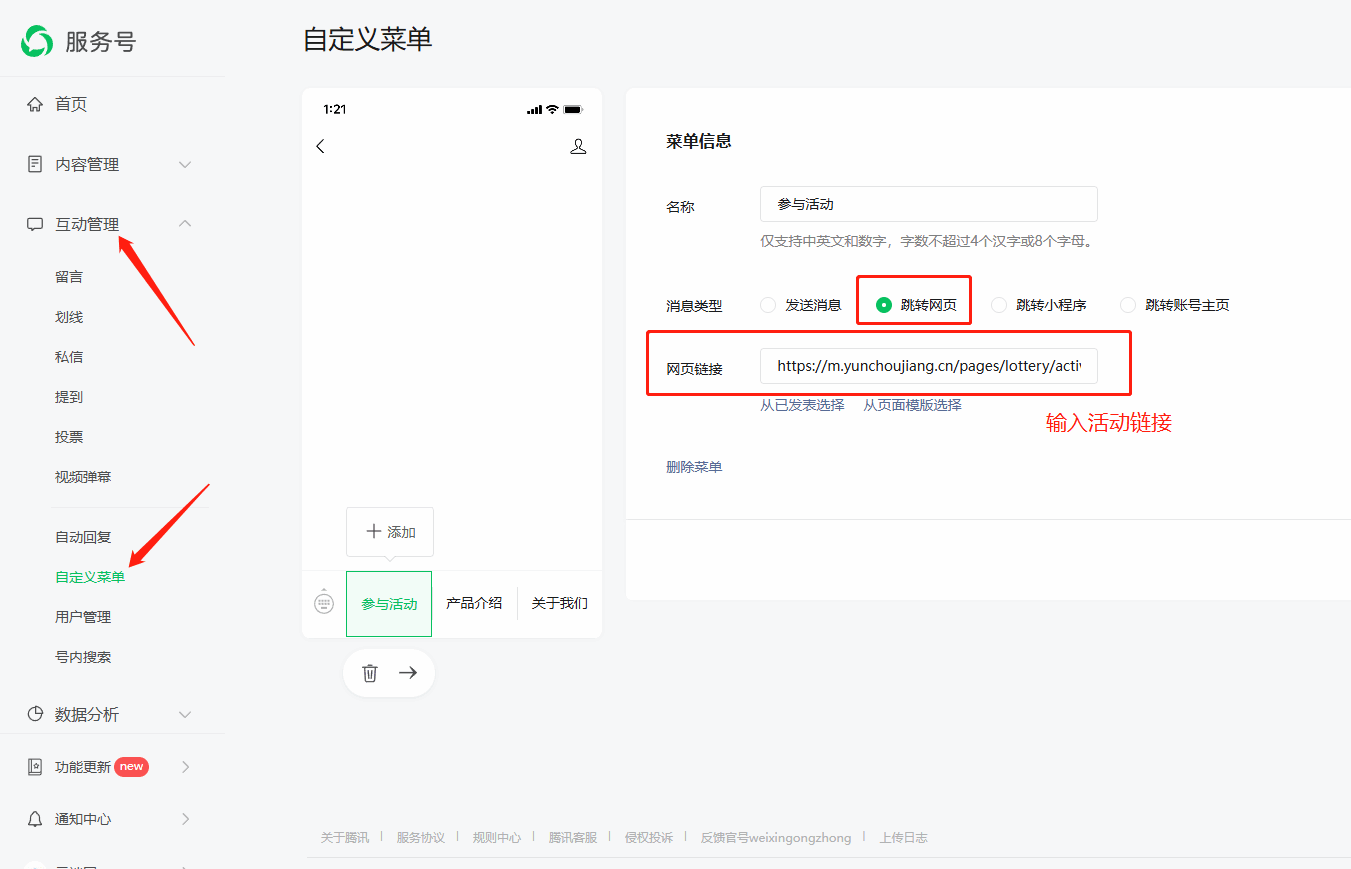1351x869 pixels.
Task: Open 私信 in sidebar
Action: pyautogui.click(x=69, y=357)
